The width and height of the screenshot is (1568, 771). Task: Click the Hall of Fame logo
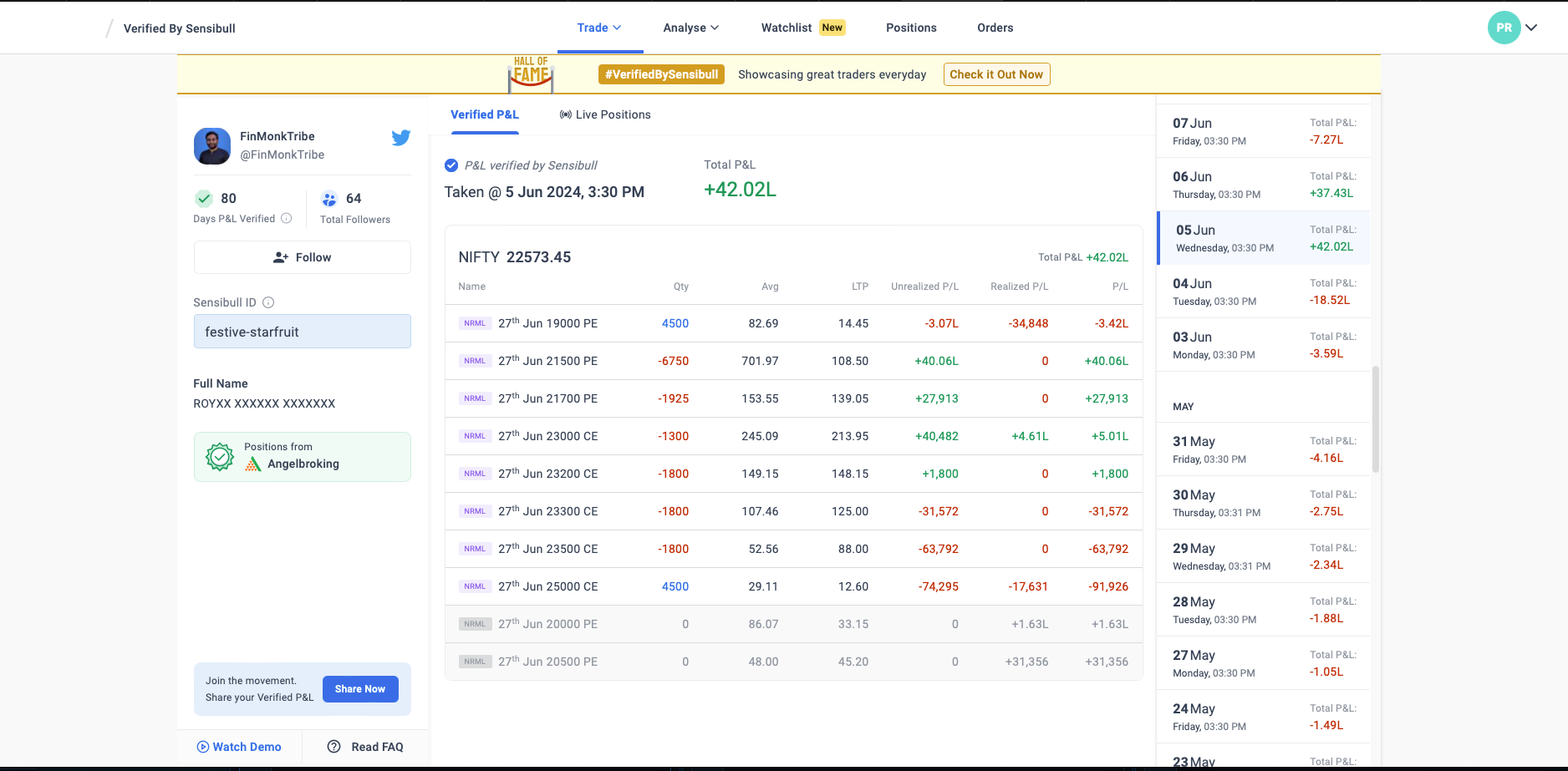[x=531, y=74]
